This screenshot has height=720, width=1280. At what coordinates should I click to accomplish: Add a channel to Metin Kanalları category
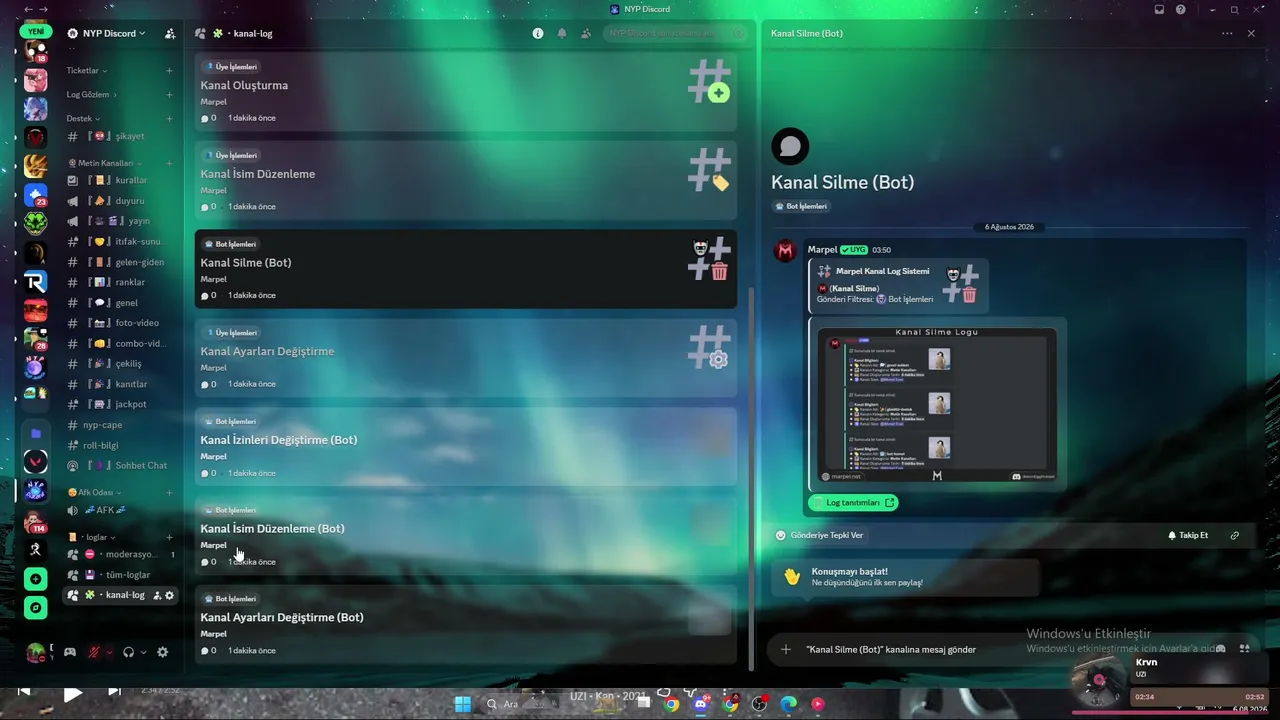click(169, 163)
